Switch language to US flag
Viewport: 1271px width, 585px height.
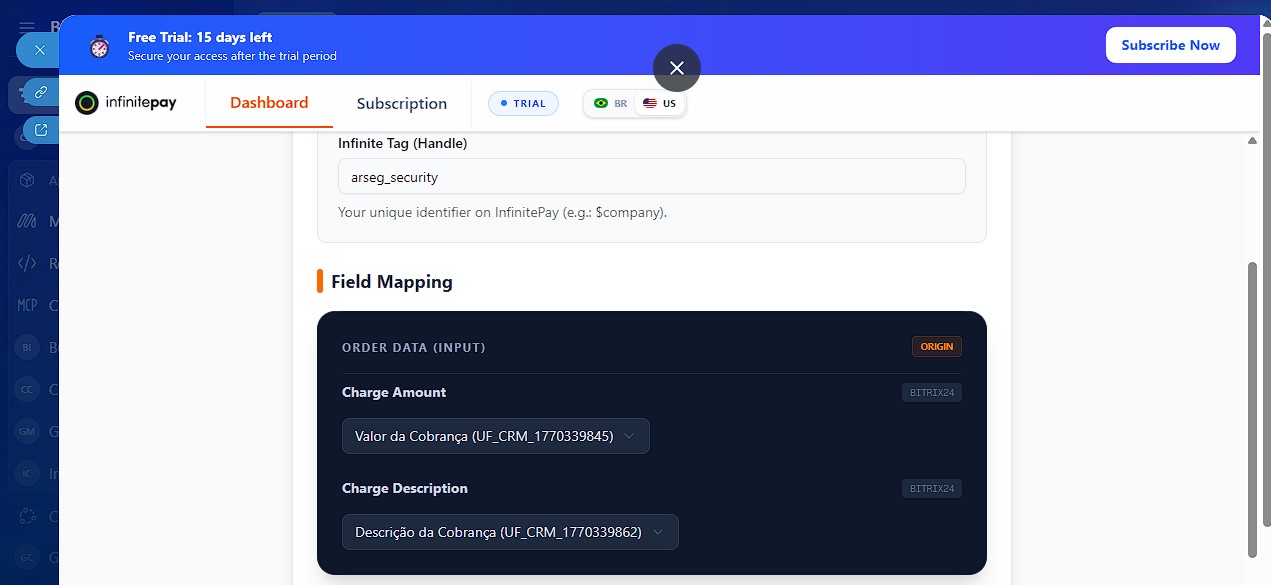pyautogui.click(x=660, y=103)
